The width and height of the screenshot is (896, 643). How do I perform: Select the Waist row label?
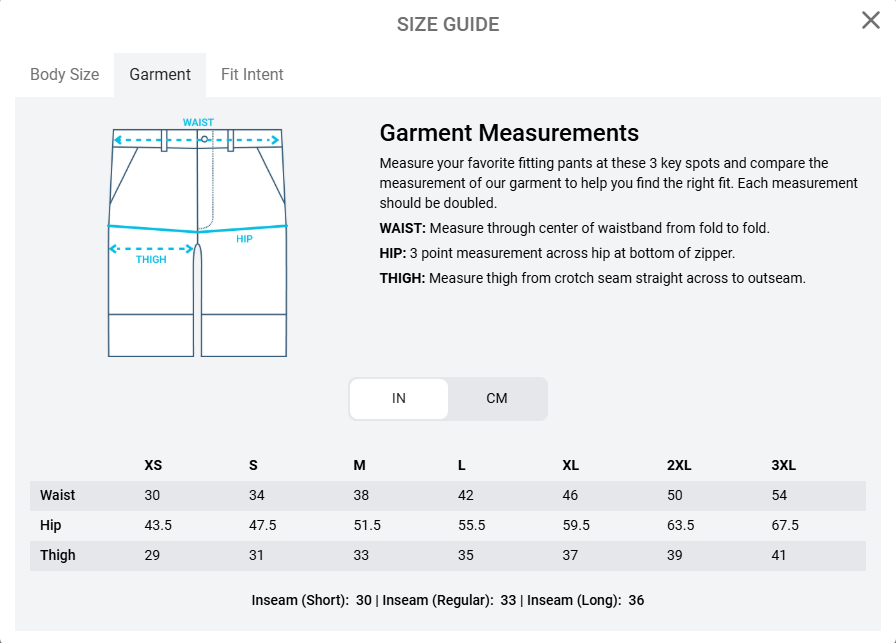tap(58, 495)
